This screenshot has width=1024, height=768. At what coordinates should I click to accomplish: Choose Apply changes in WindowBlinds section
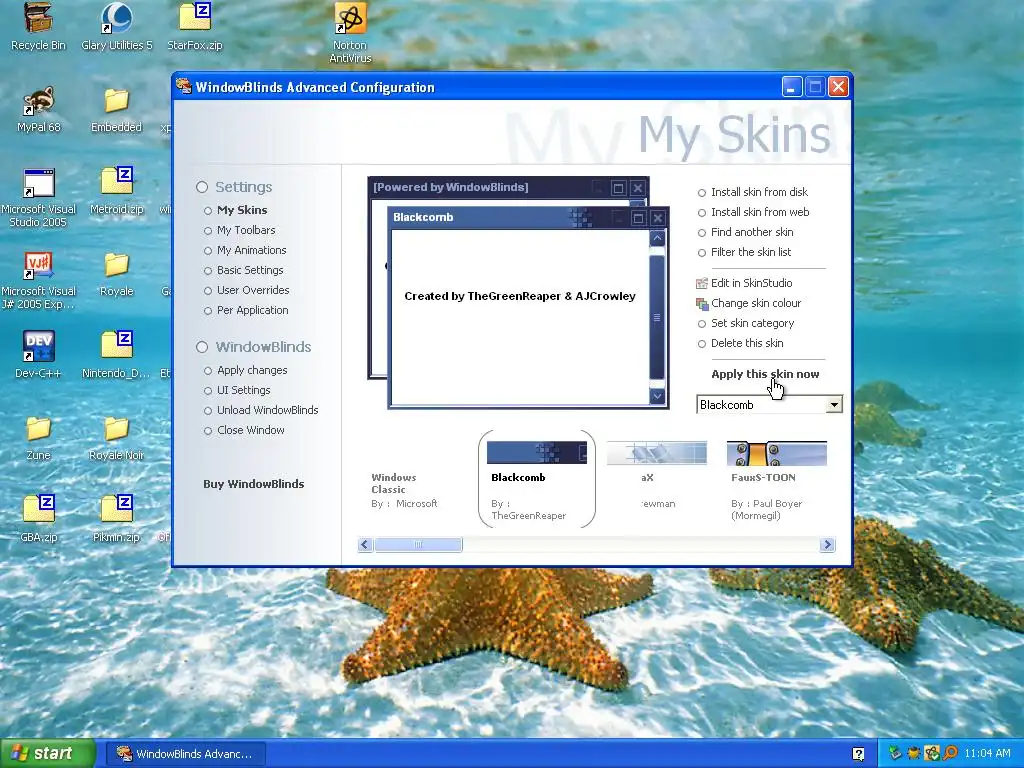(245, 370)
